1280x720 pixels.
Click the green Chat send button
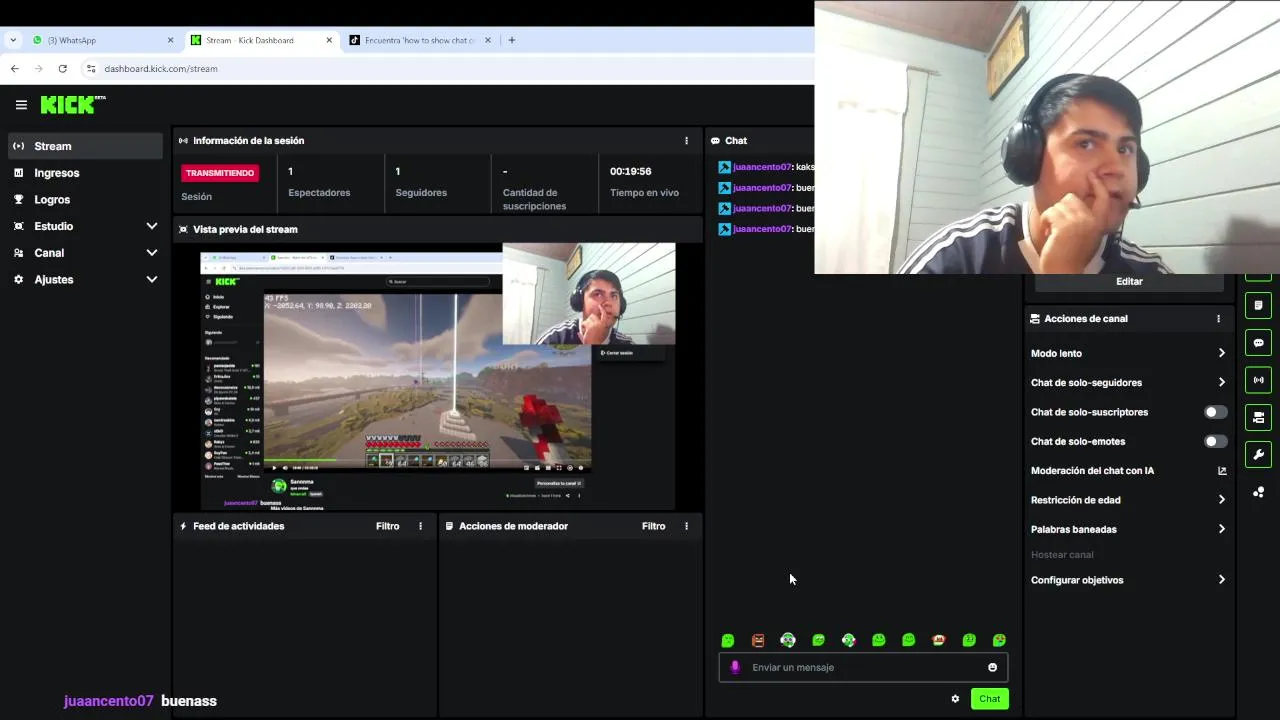coord(990,699)
